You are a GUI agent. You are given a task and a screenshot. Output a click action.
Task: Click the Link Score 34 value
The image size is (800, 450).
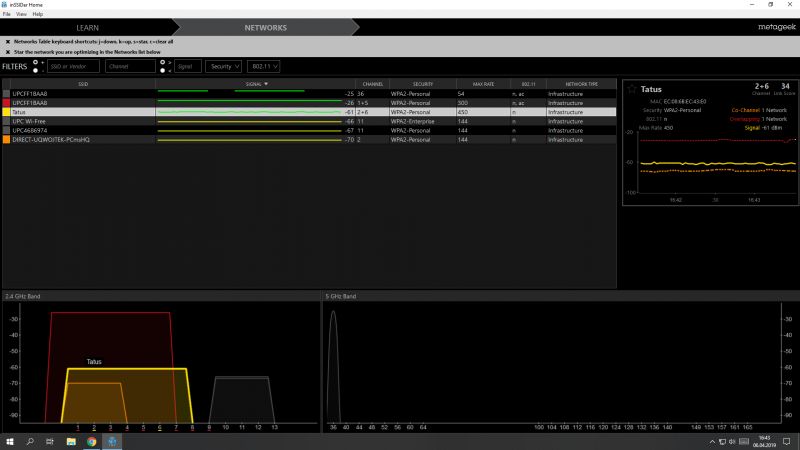785,86
